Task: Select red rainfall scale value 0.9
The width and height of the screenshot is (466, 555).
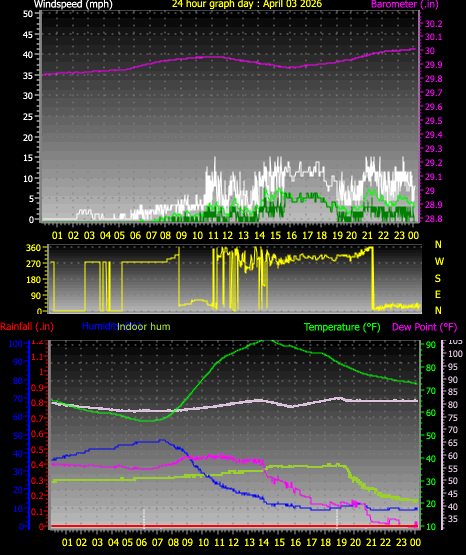Action: coord(38,388)
